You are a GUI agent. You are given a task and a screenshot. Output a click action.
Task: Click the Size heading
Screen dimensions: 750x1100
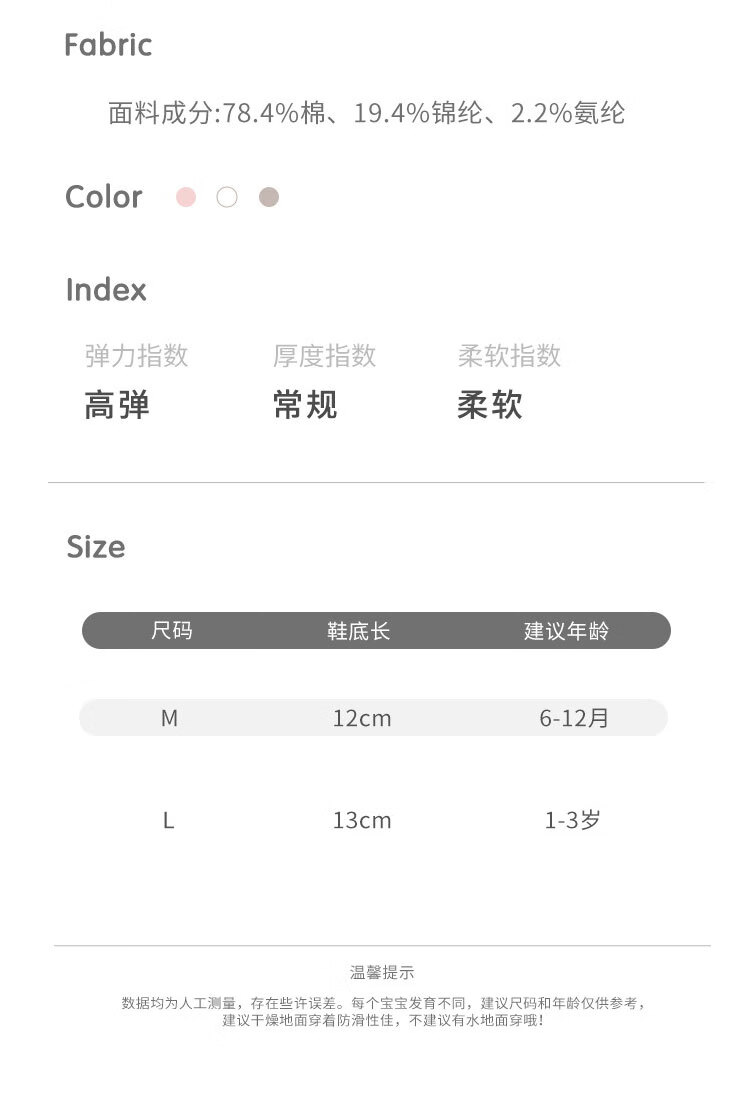(x=96, y=547)
